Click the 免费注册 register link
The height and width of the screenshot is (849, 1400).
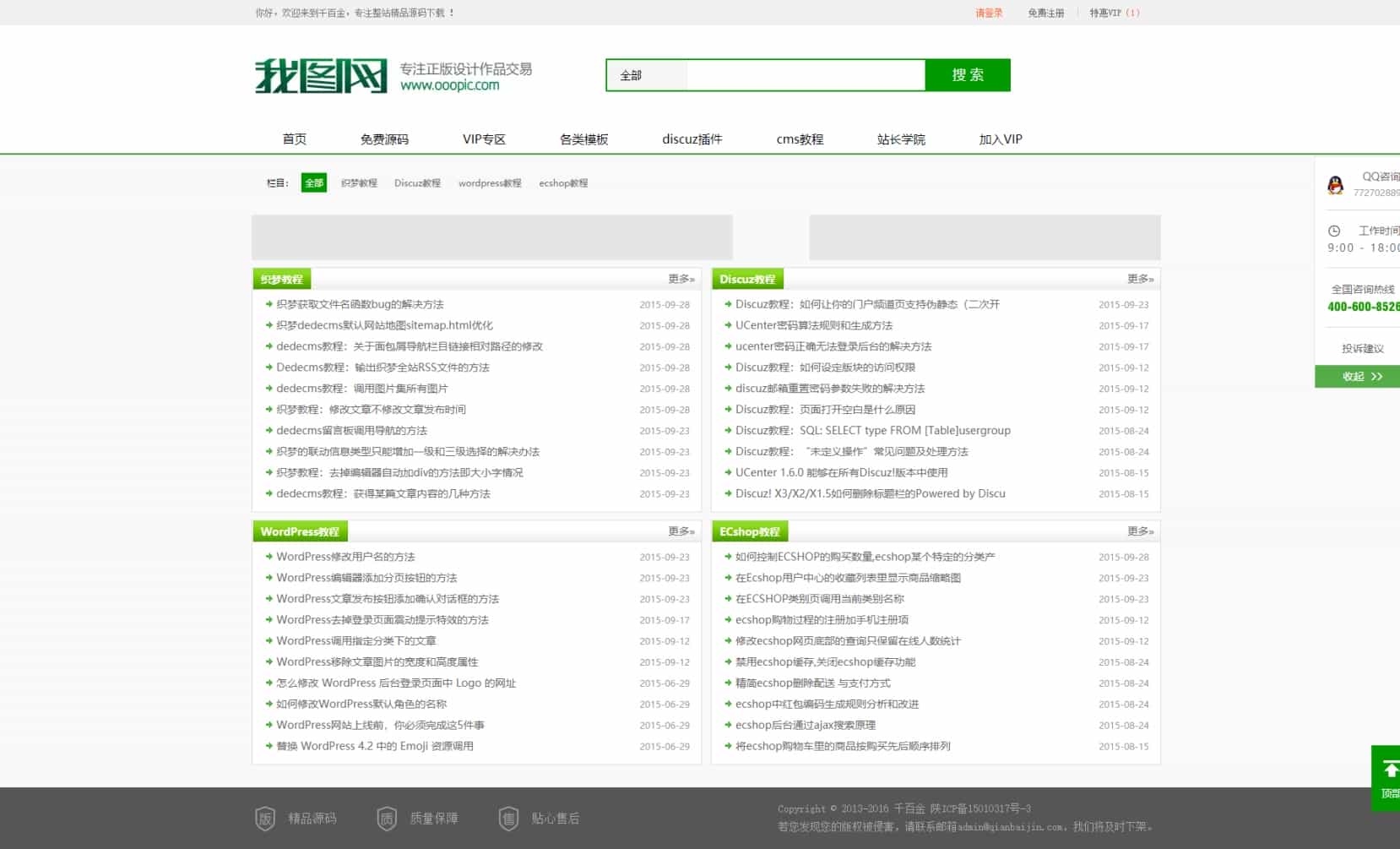pos(1045,13)
